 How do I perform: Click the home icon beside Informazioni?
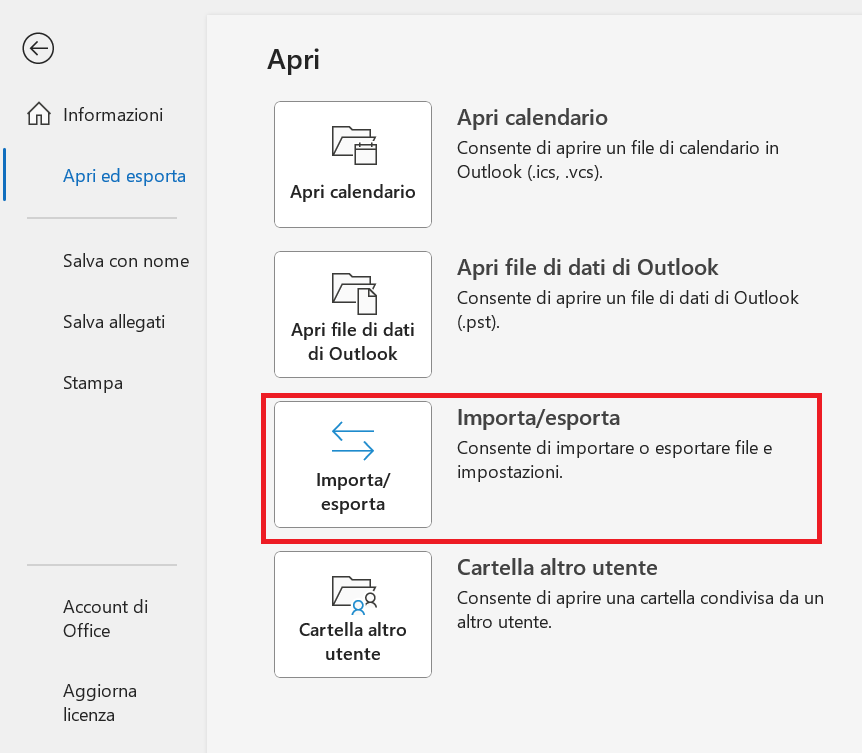[x=39, y=114]
